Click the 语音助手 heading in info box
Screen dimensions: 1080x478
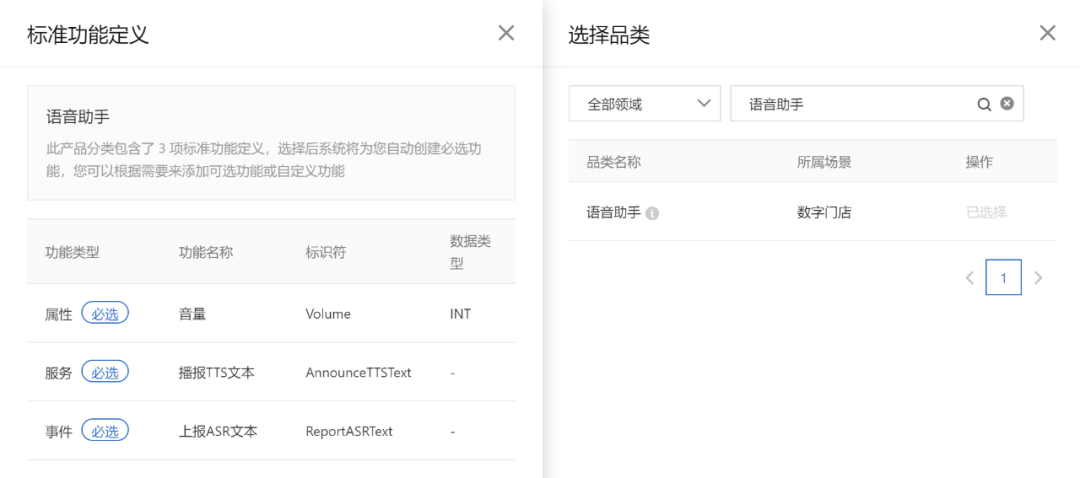pyautogui.click(x=78, y=117)
